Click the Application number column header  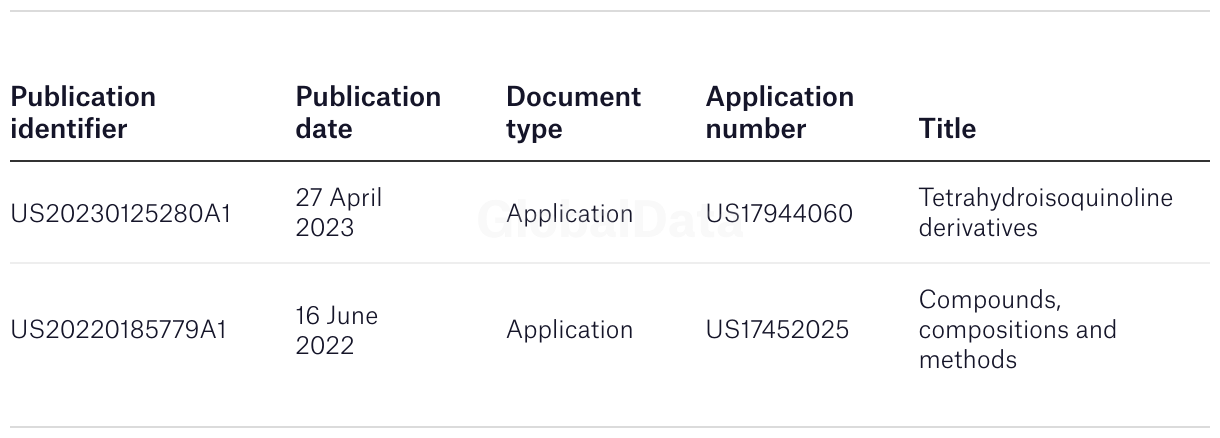(779, 113)
